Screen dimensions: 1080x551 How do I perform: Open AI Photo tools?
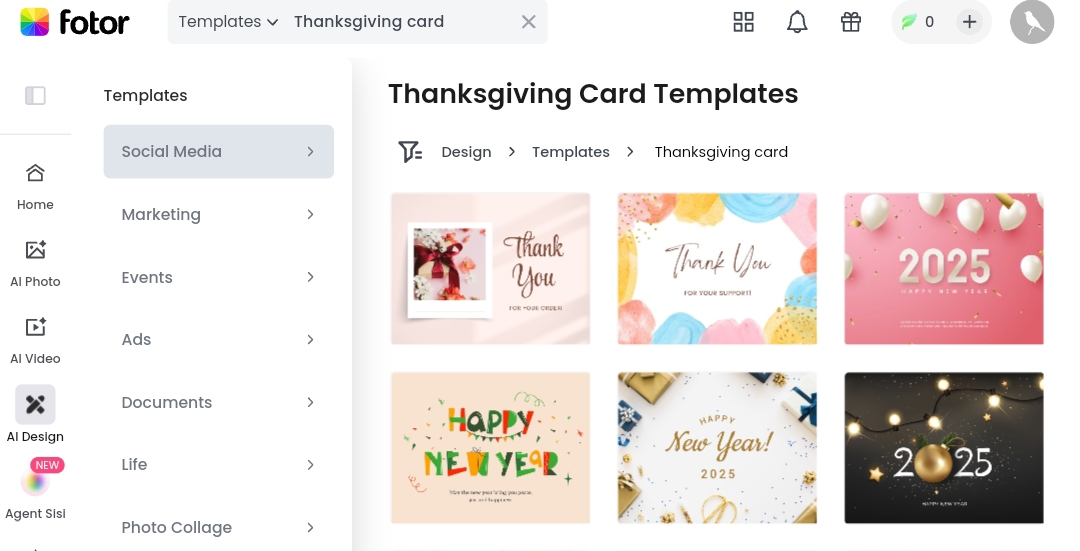pos(35,264)
